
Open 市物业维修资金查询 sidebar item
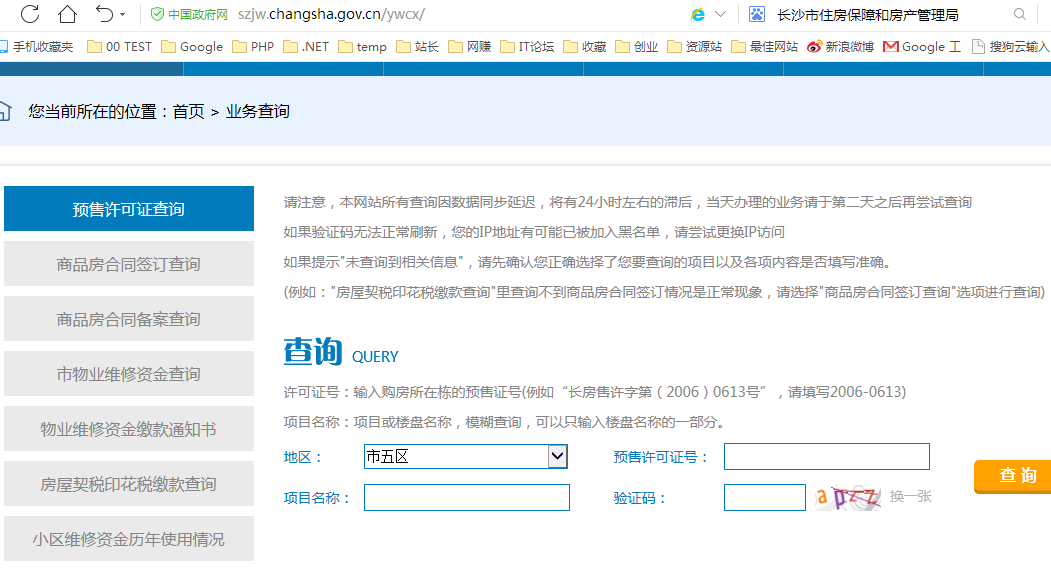[129, 374]
